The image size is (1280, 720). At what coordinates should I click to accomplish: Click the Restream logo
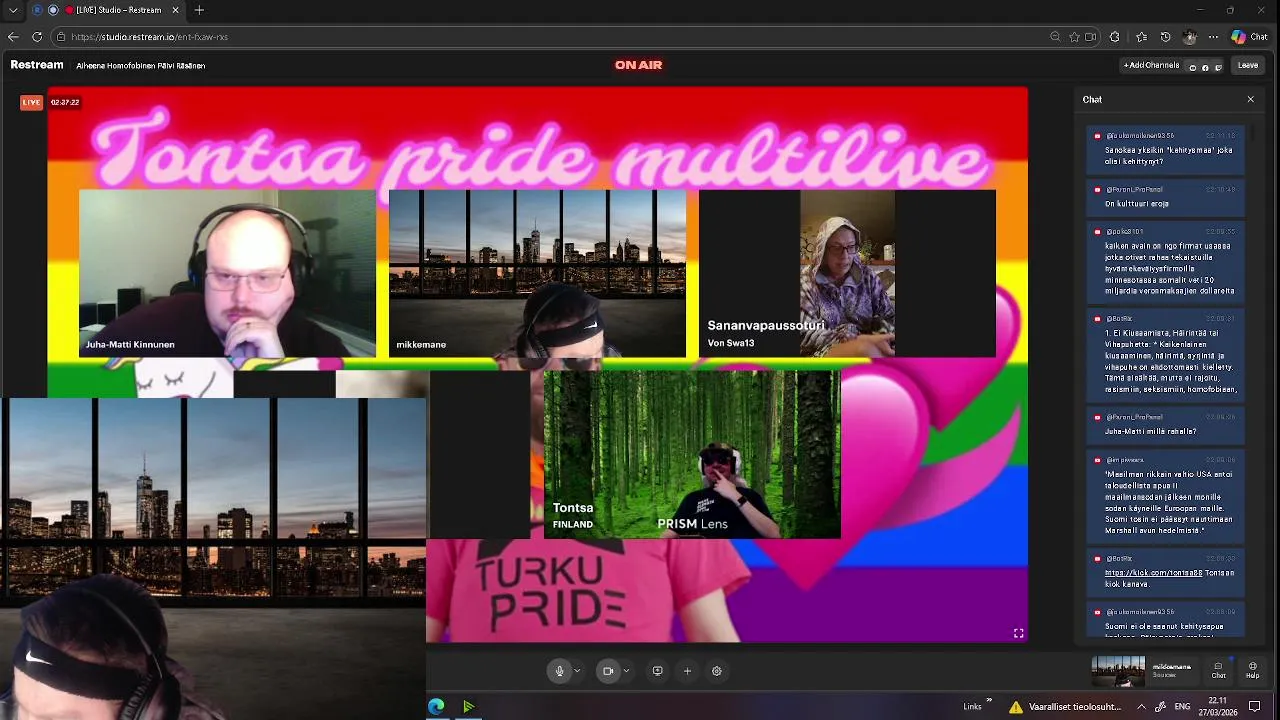[x=37, y=65]
